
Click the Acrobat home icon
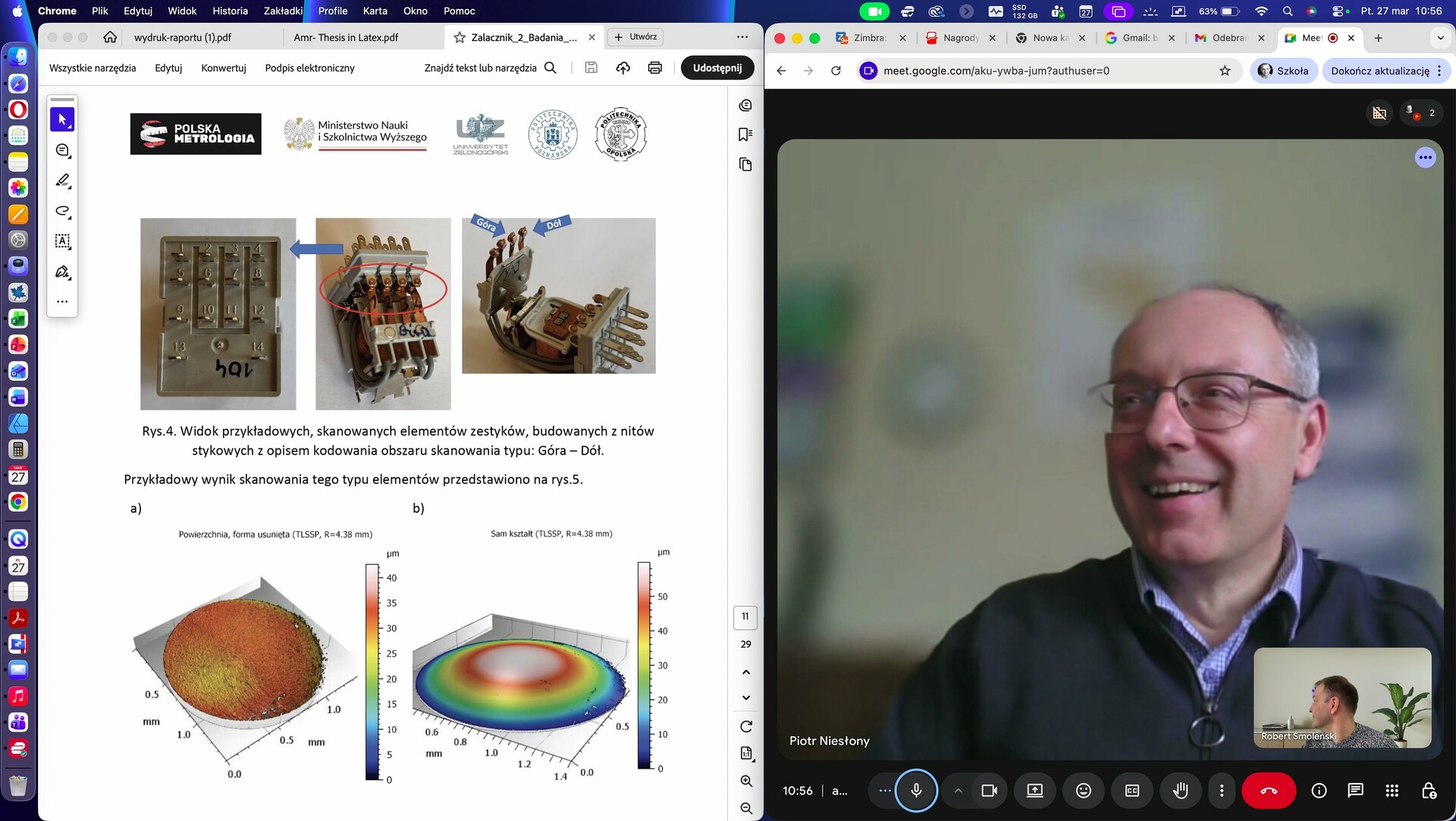click(x=110, y=37)
